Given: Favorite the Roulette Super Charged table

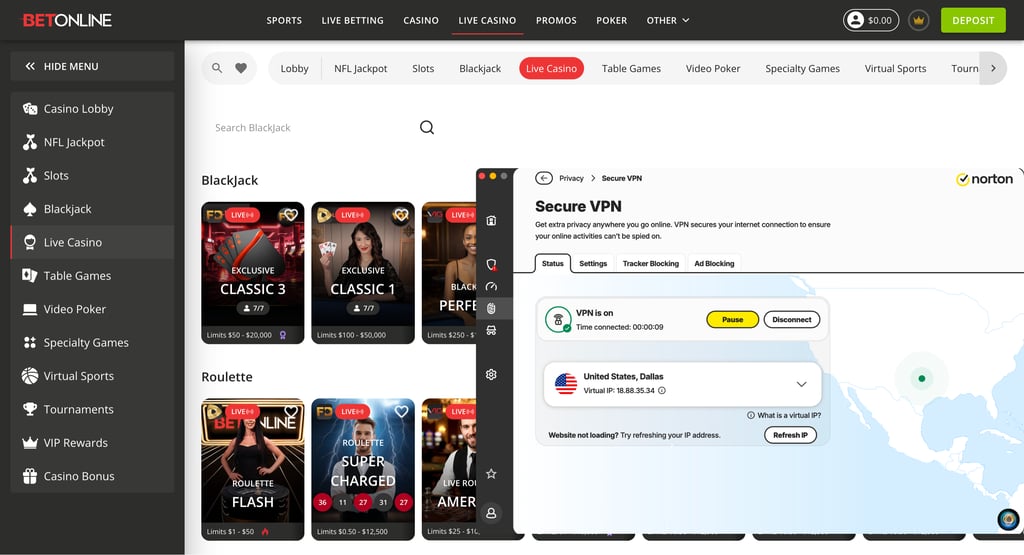Looking at the screenshot, I should (x=401, y=411).
